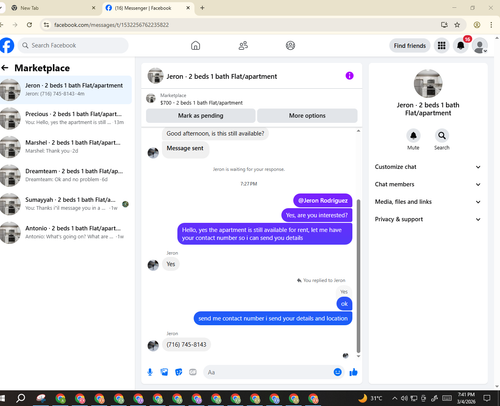Open the Home feed icon
The width and height of the screenshot is (500, 406).
pos(195,45)
